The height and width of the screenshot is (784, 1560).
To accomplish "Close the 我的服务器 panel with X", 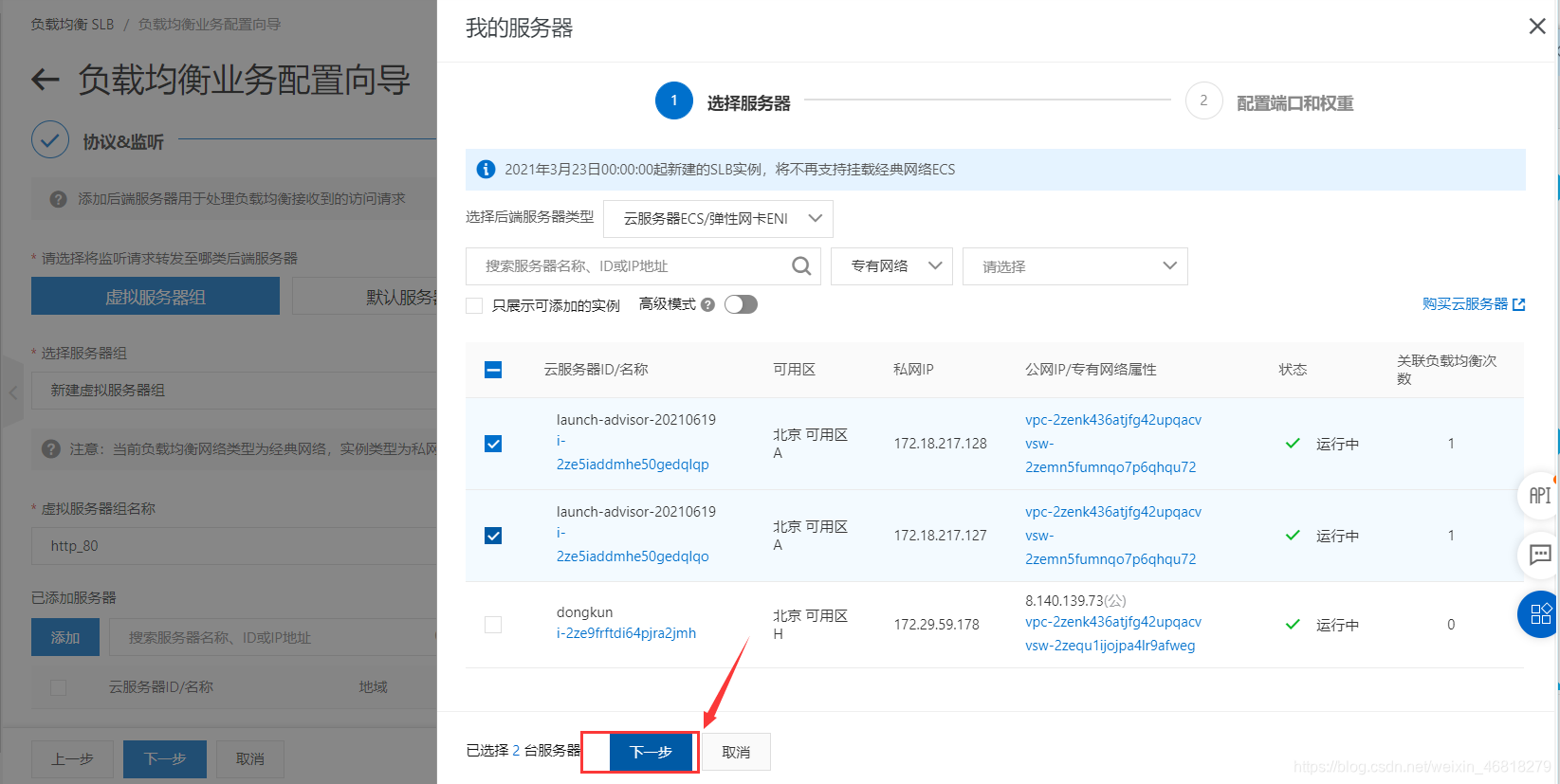I will tap(1537, 27).
